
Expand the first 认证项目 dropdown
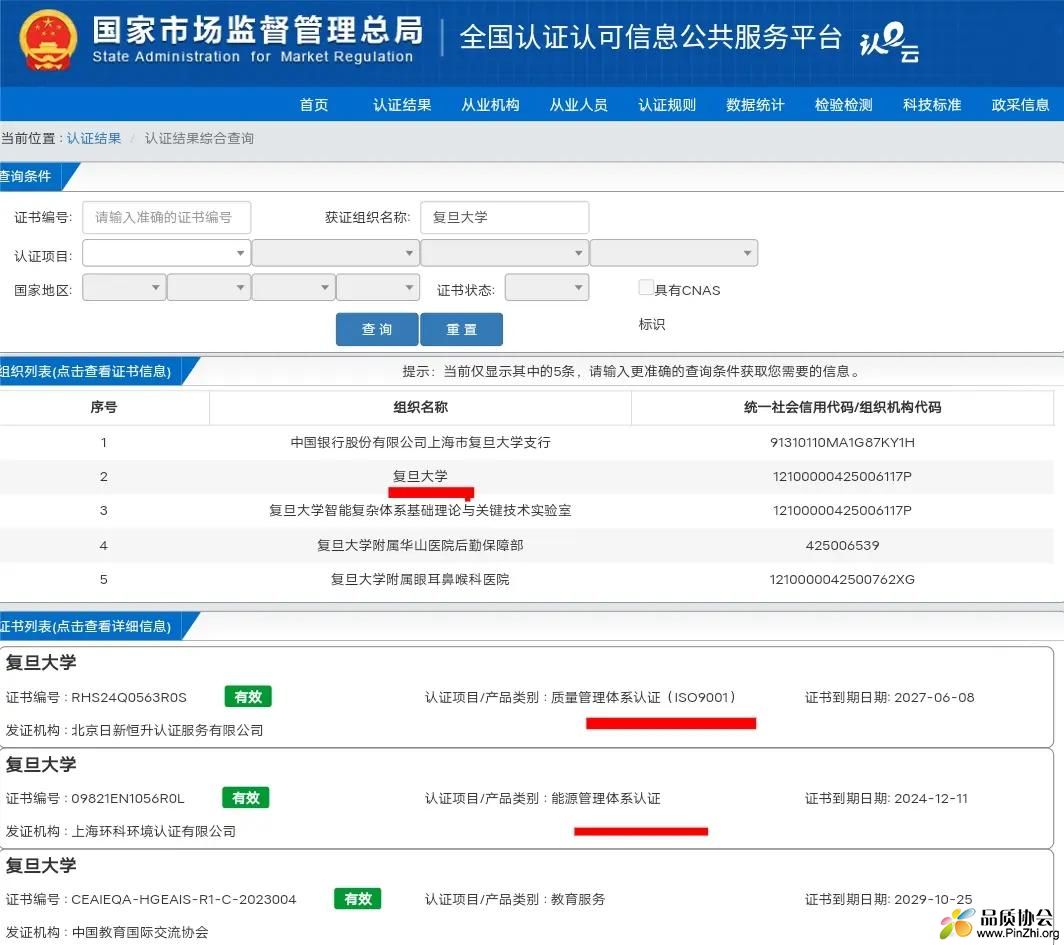166,253
